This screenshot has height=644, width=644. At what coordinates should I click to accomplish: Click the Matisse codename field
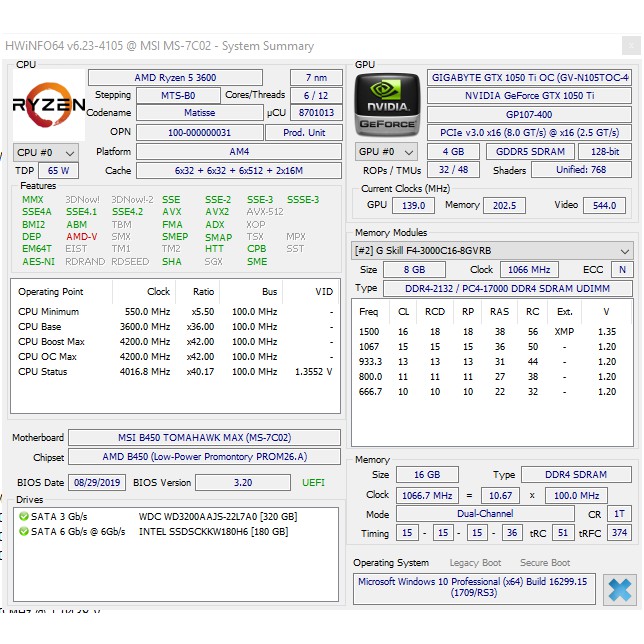(200, 113)
